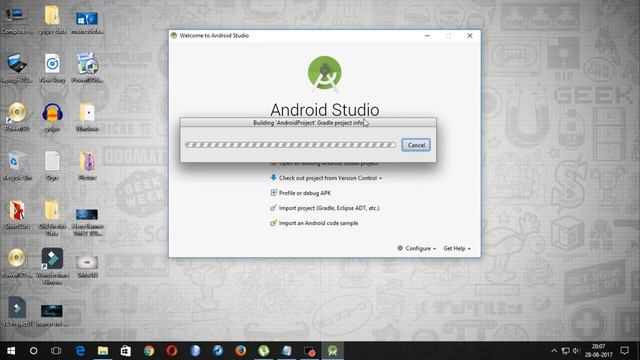Open the clock and date flyout
Screen dimensions: 640x360
599,351
